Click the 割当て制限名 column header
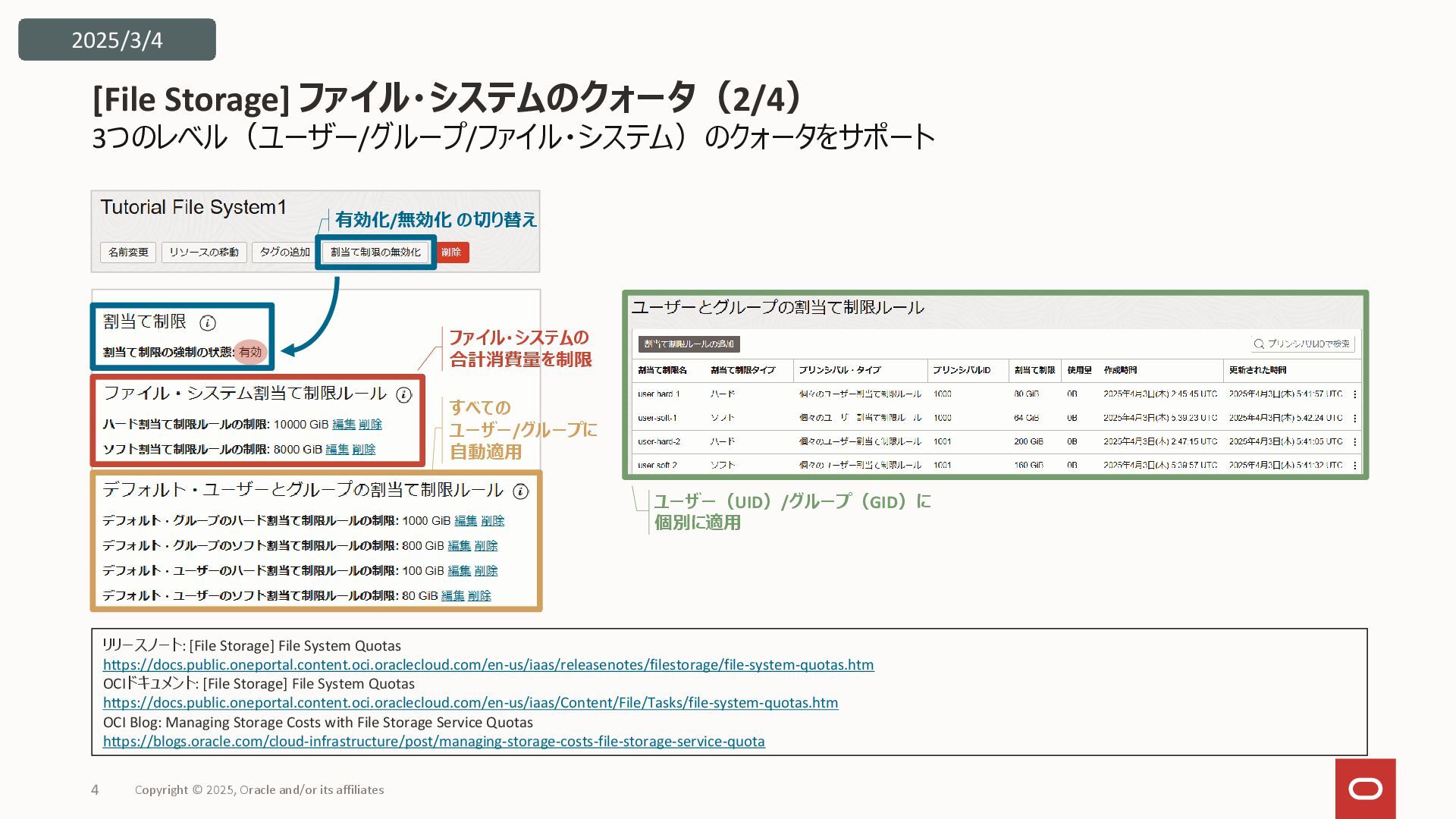Screen dimensions: 1456x819 [662, 370]
